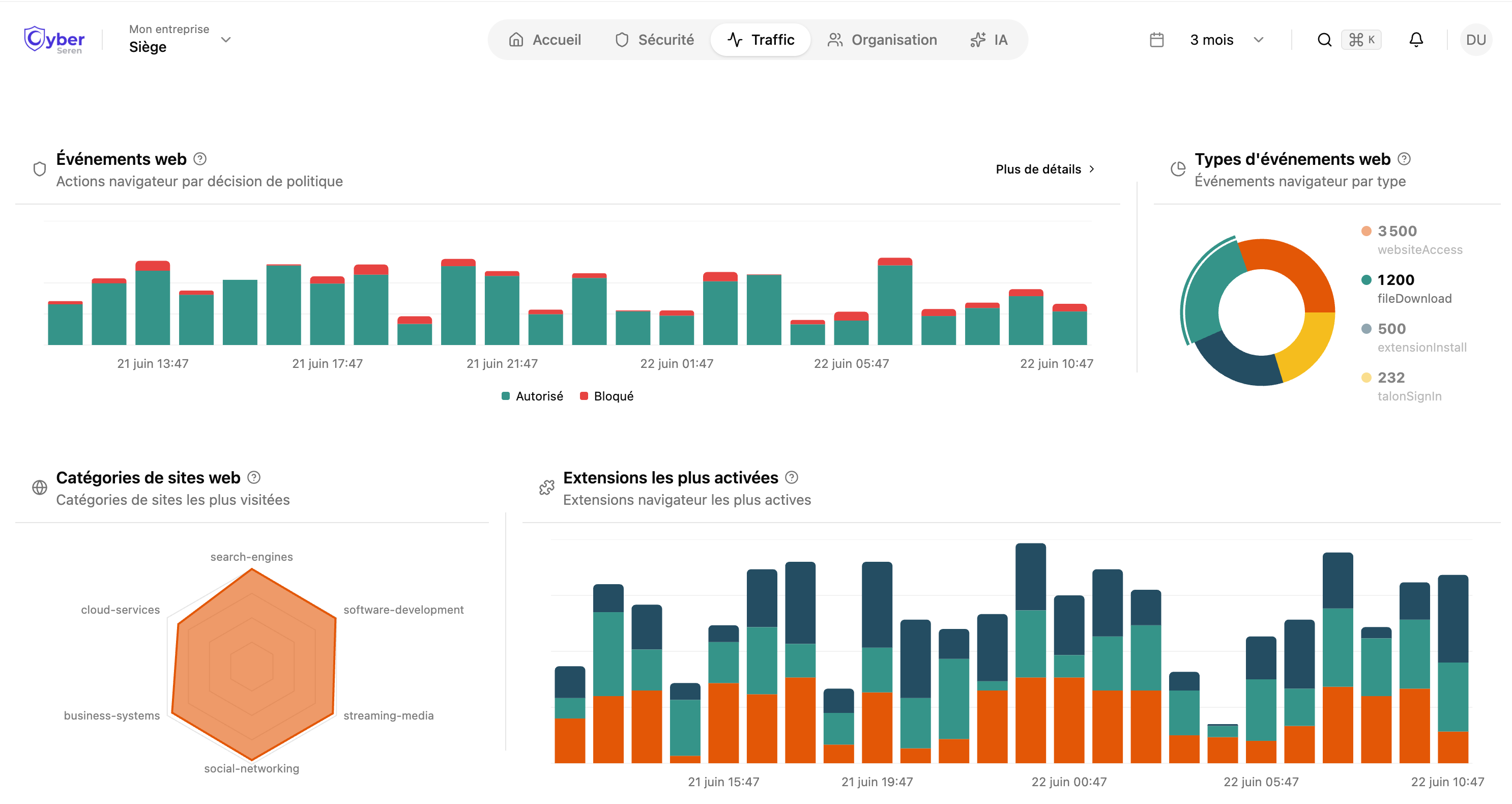1512x804 pixels.
Task: Click the 22 juin 00:47 extensions axis label
Action: tap(1069, 782)
